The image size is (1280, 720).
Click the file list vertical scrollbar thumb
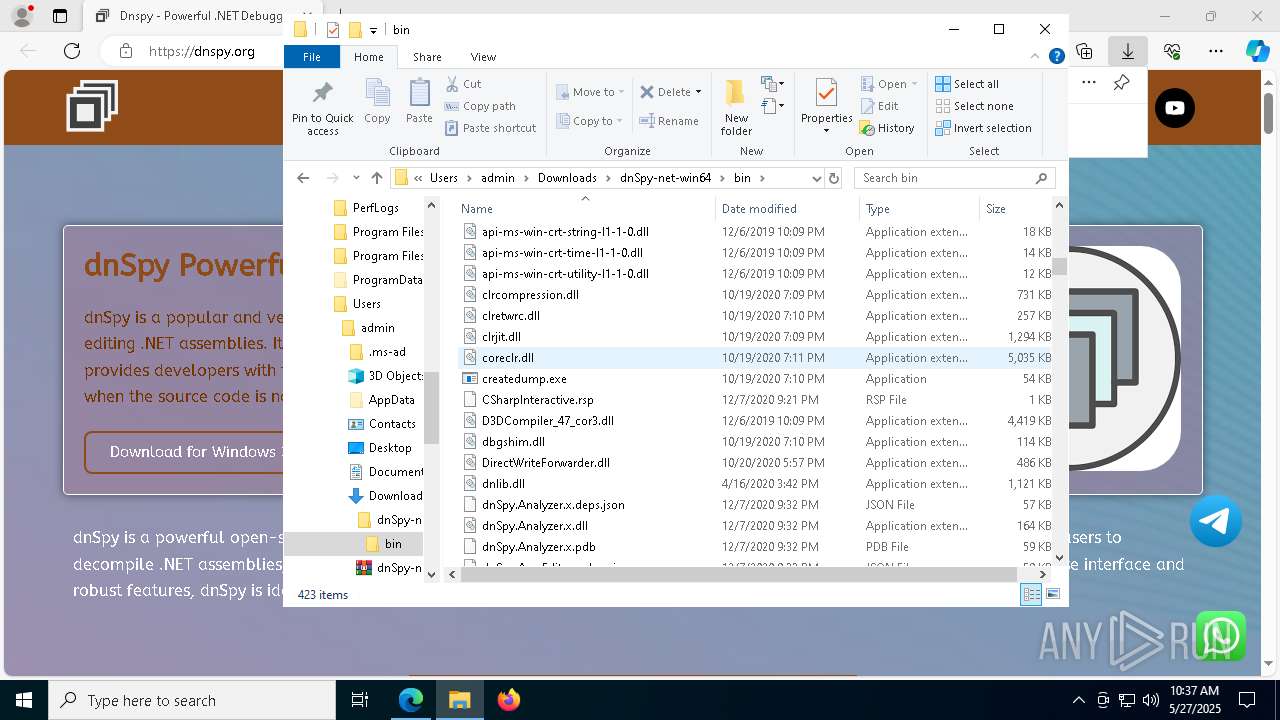[1060, 266]
